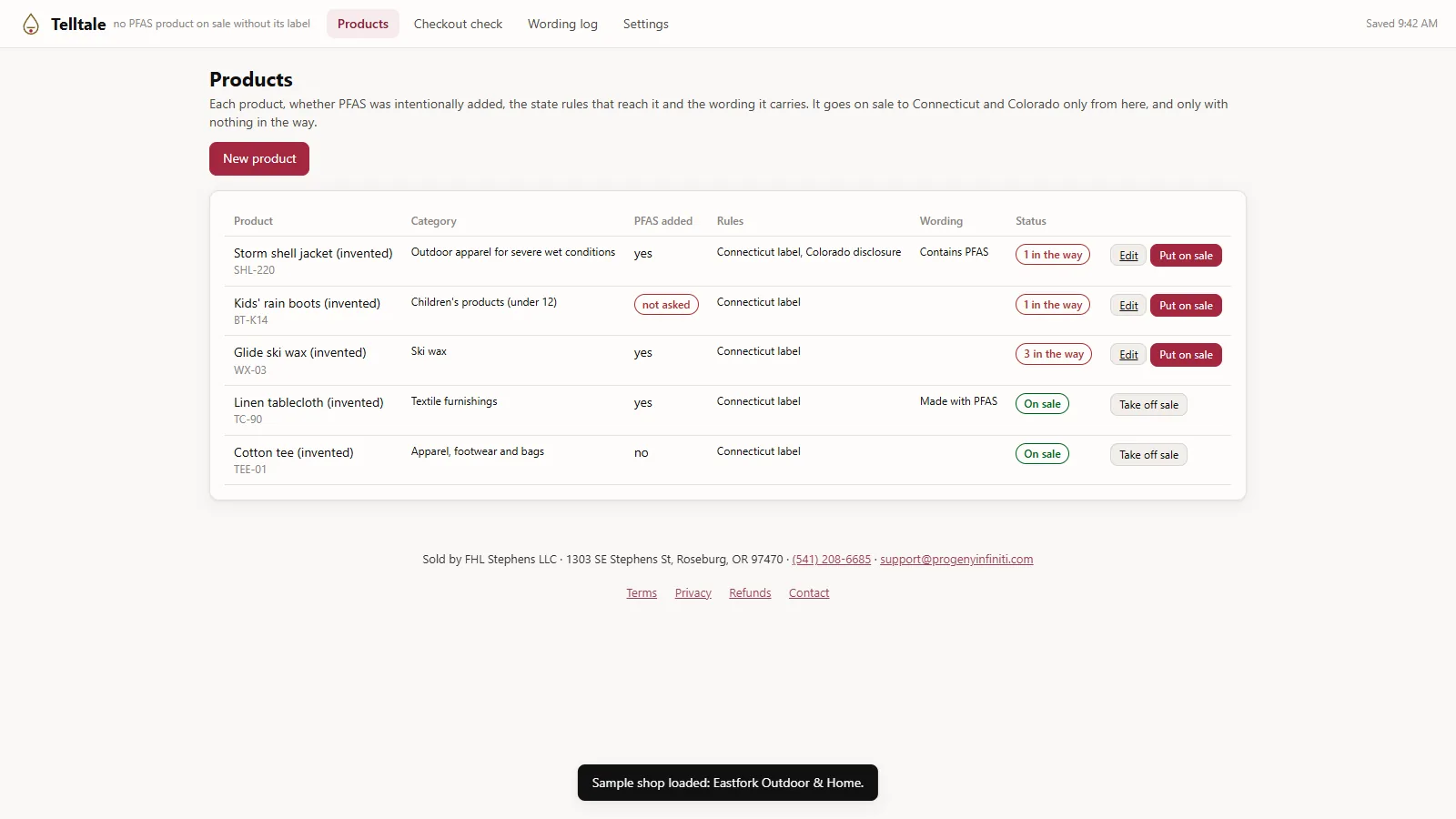Click the '3 in the way' status badge
This screenshot has height=819, width=1456.
(x=1054, y=354)
